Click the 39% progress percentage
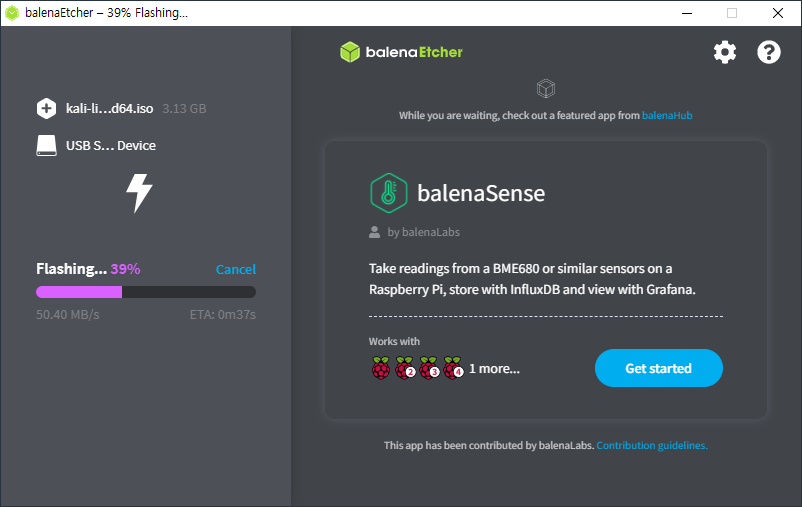 (125, 269)
